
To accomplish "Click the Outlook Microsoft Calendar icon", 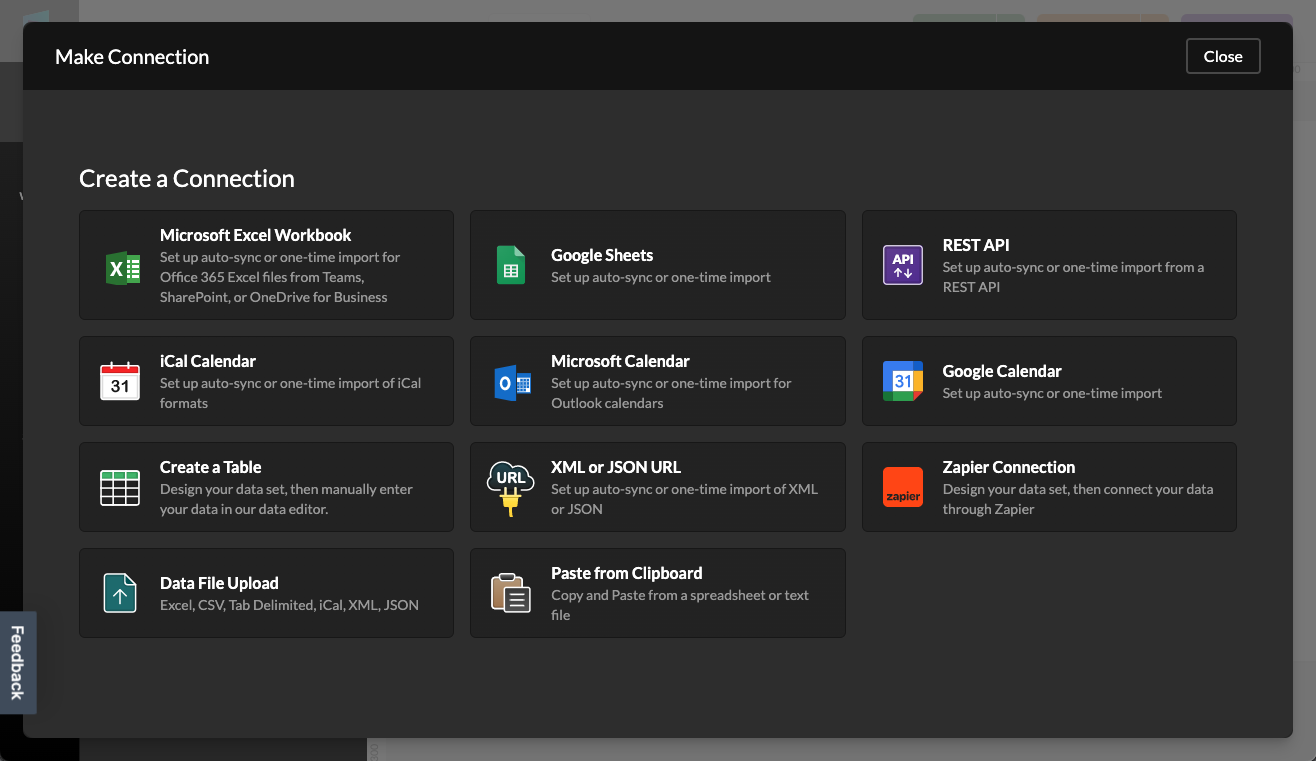I will 511,381.
